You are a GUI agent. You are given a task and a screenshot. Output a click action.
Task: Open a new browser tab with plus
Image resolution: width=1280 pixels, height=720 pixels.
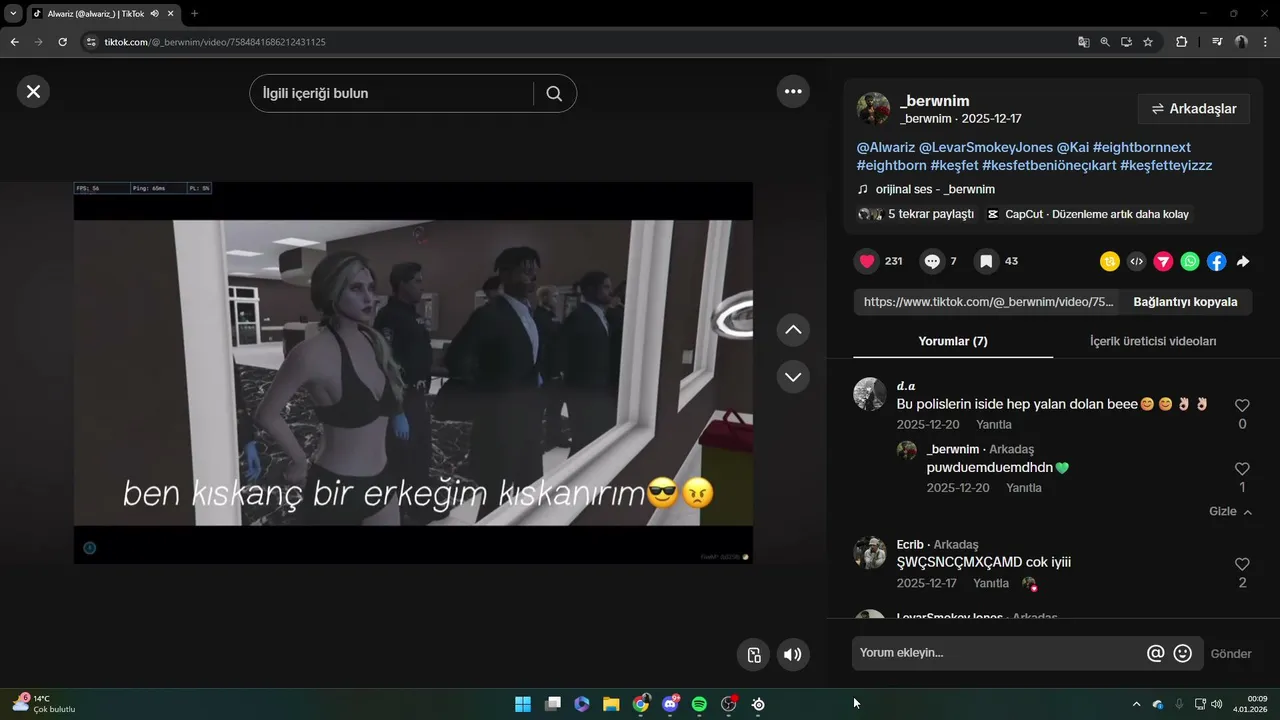(x=194, y=13)
